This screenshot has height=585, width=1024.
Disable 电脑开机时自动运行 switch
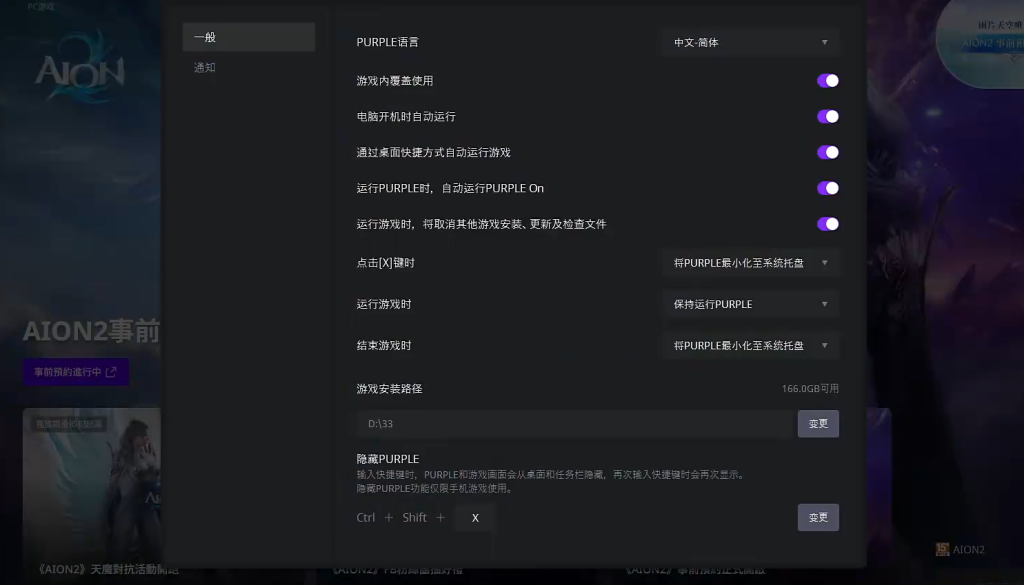pyautogui.click(x=827, y=117)
